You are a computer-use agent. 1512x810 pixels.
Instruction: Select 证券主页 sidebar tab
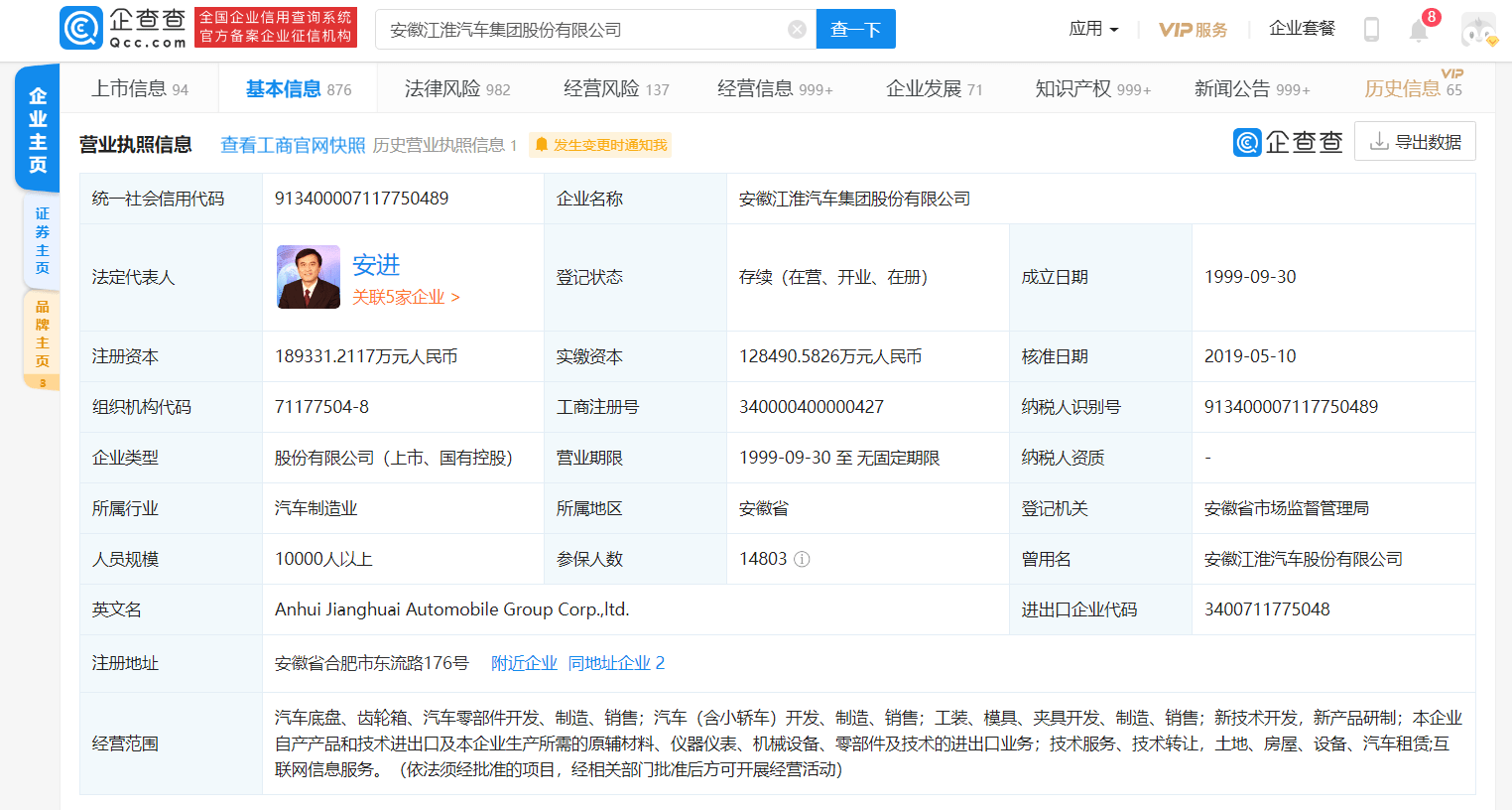coord(42,240)
